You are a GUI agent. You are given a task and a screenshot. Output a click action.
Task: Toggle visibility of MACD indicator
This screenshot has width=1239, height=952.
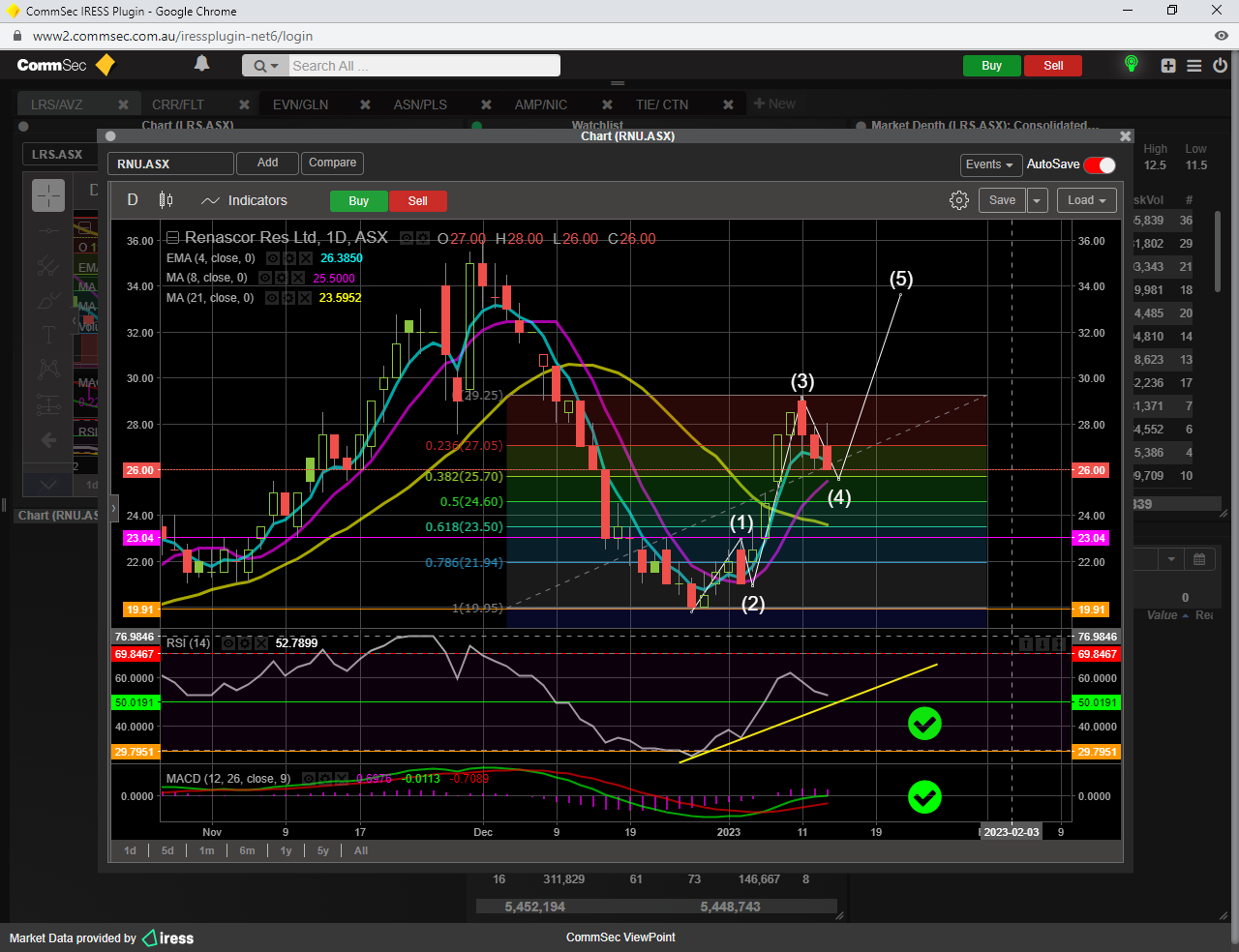(309, 778)
